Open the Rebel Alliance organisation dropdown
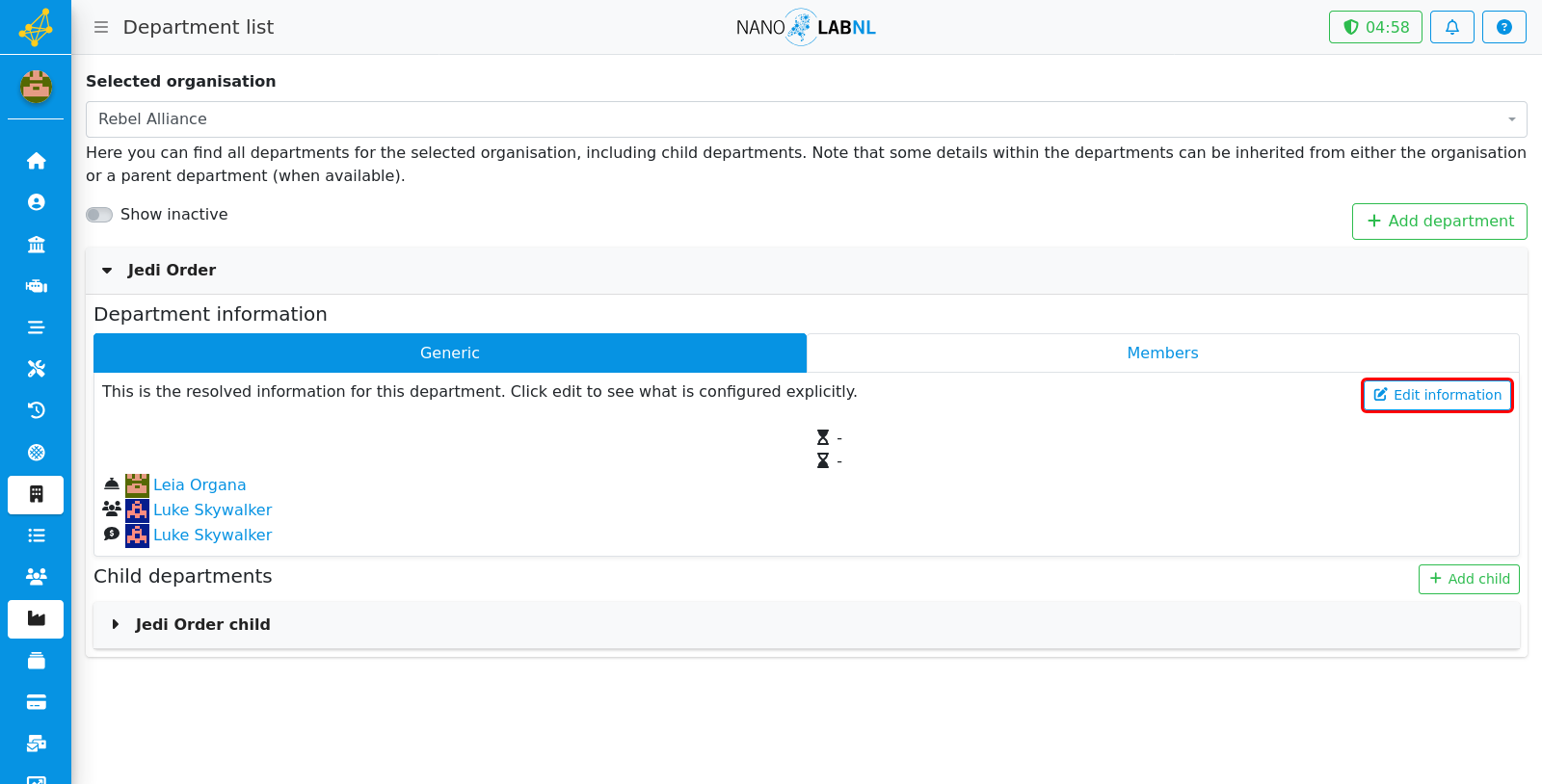 pos(807,119)
